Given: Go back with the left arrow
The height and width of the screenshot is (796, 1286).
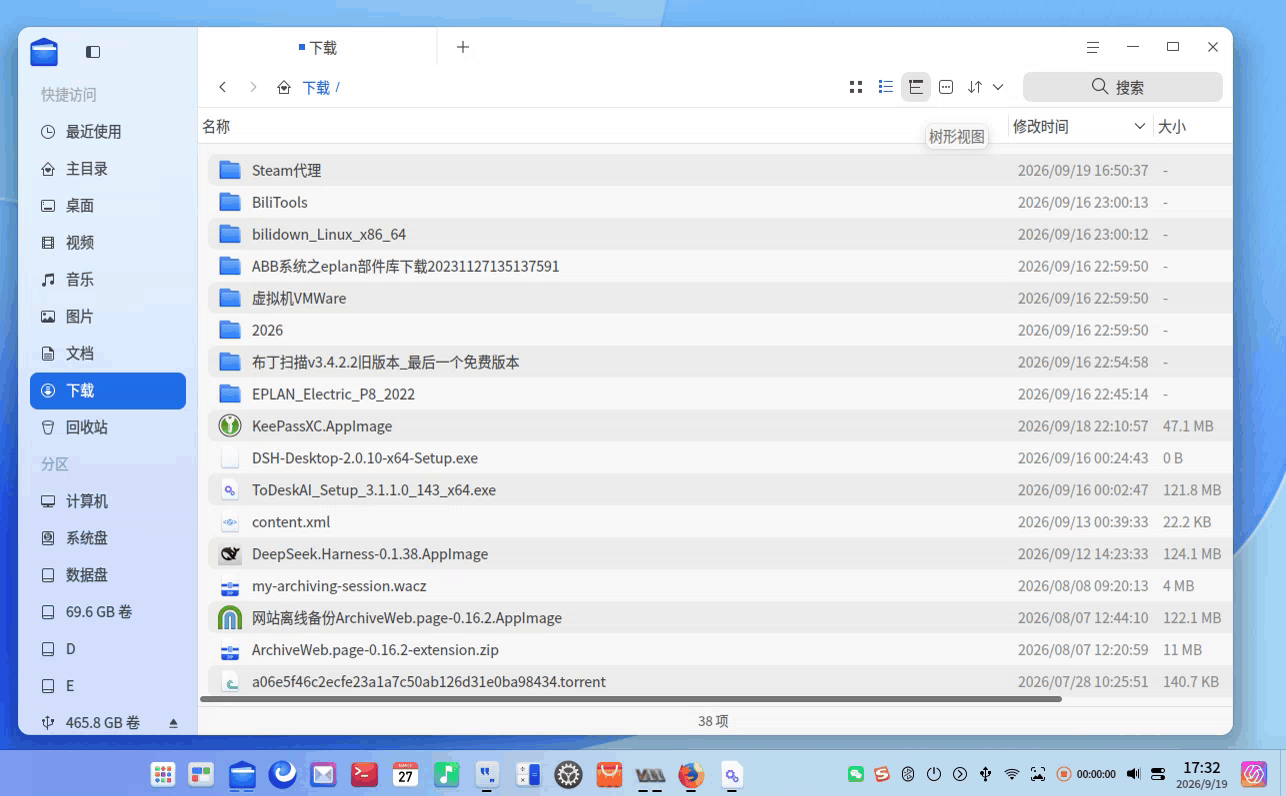Looking at the screenshot, I should (x=223, y=87).
